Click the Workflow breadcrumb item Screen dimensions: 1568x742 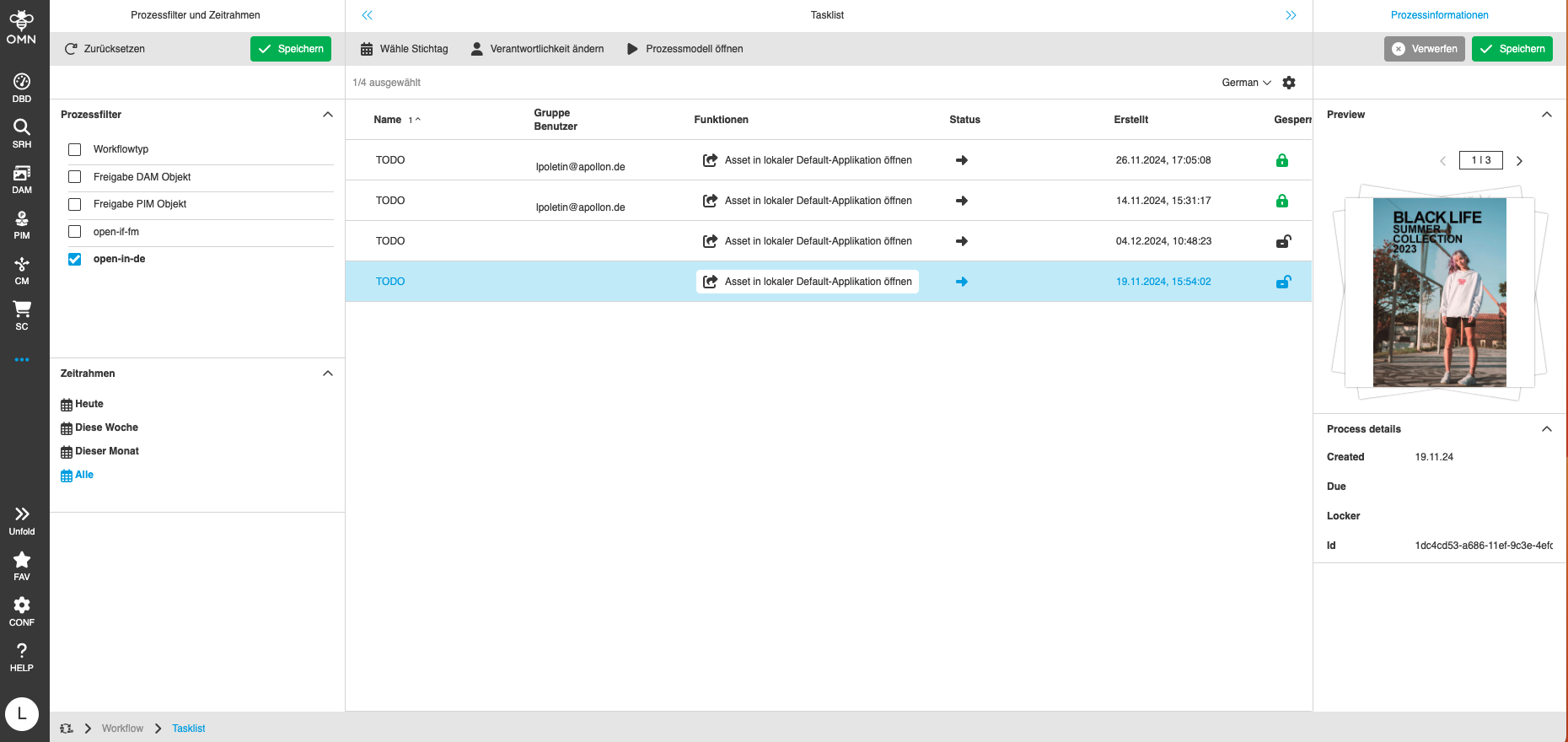[x=122, y=729]
